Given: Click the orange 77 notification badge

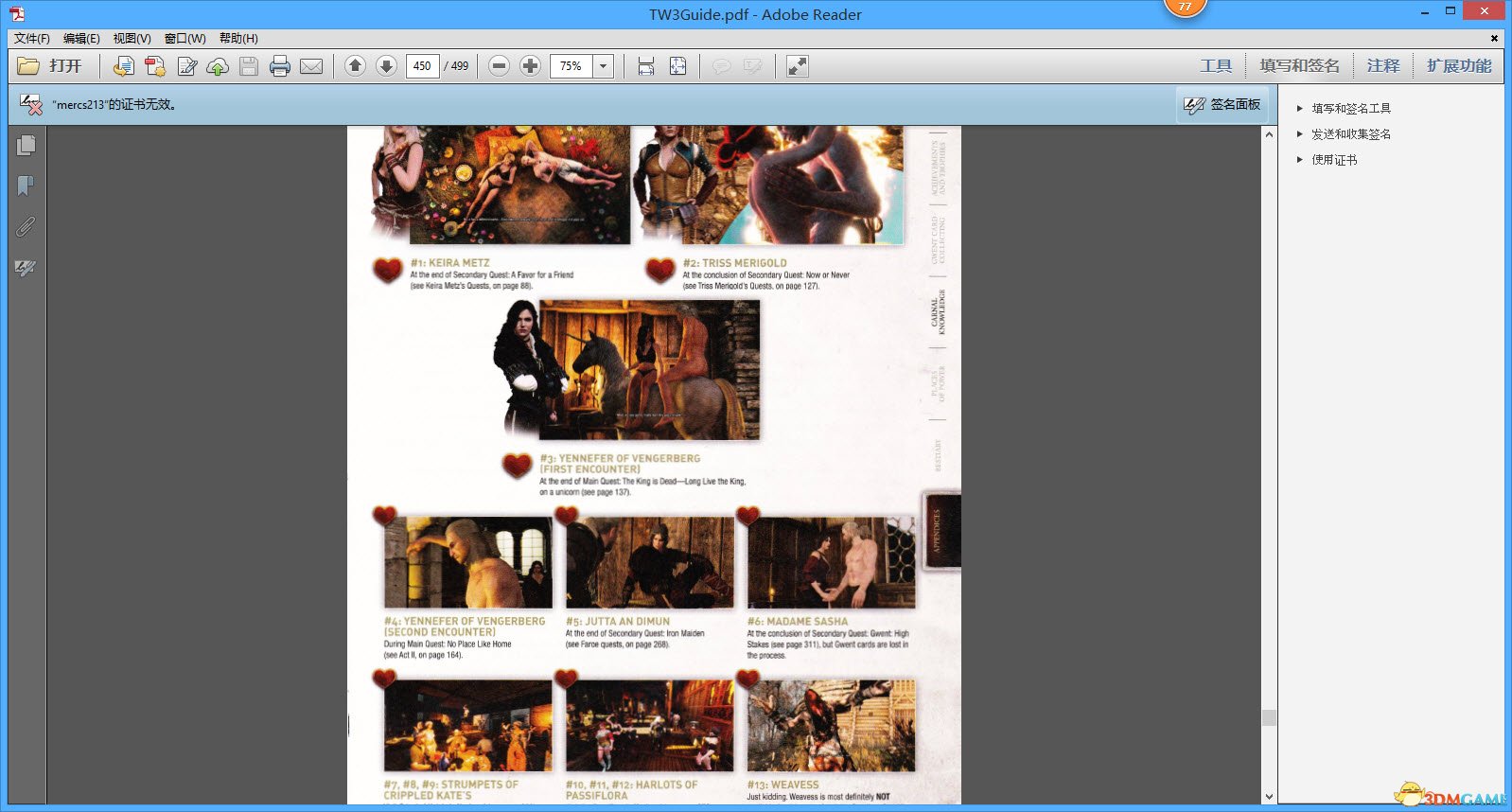Looking at the screenshot, I should (x=1185, y=7).
